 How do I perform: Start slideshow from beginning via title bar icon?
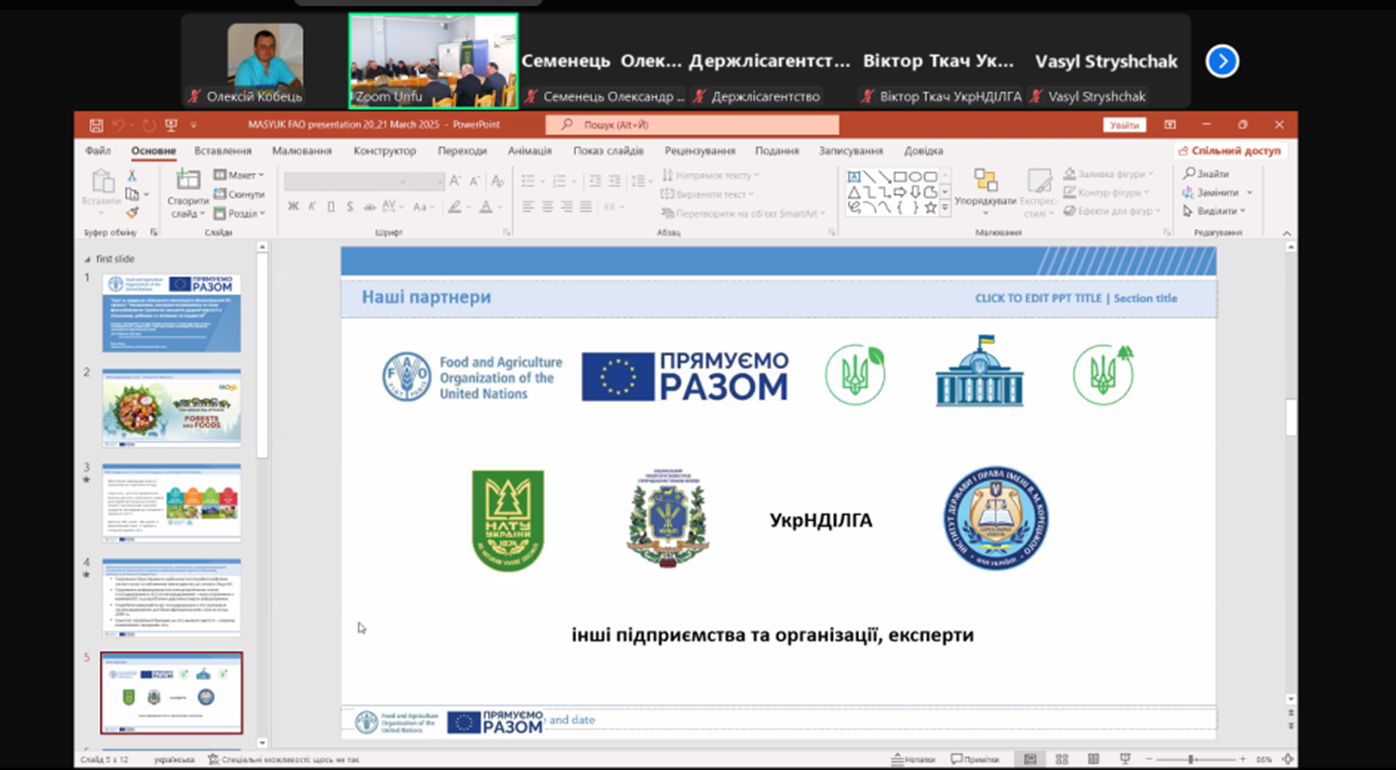tap(171, 125)
